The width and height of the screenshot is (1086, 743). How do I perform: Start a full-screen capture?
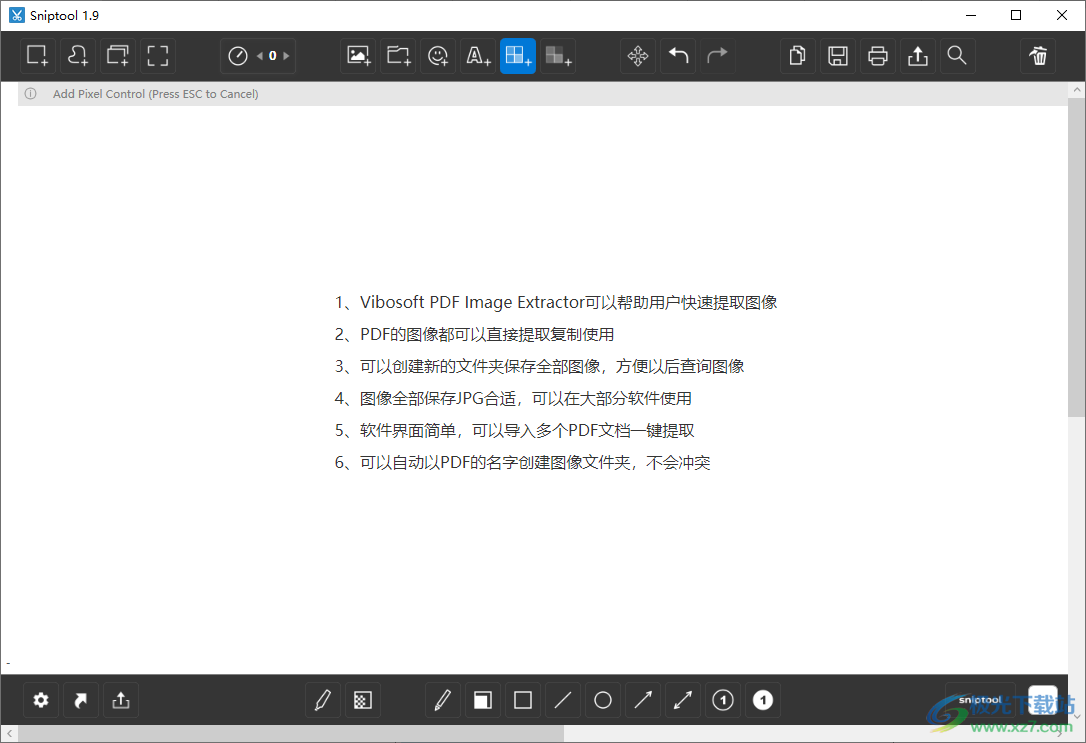click(x=157, y=56)
